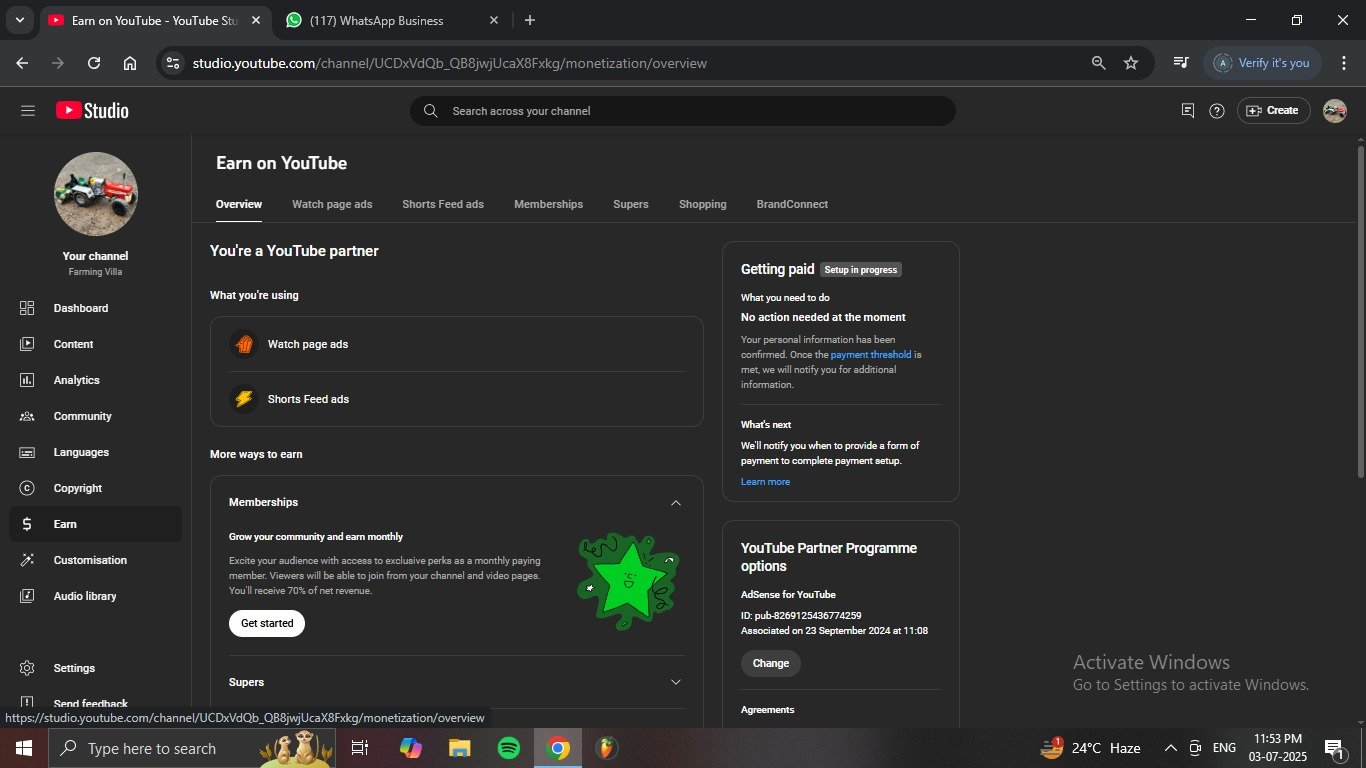Image resolution: width=1366 pixels, height=768 pixels.
Task: Click the 'ID: pub-8269125436774259' text
Action: (801, 616)
